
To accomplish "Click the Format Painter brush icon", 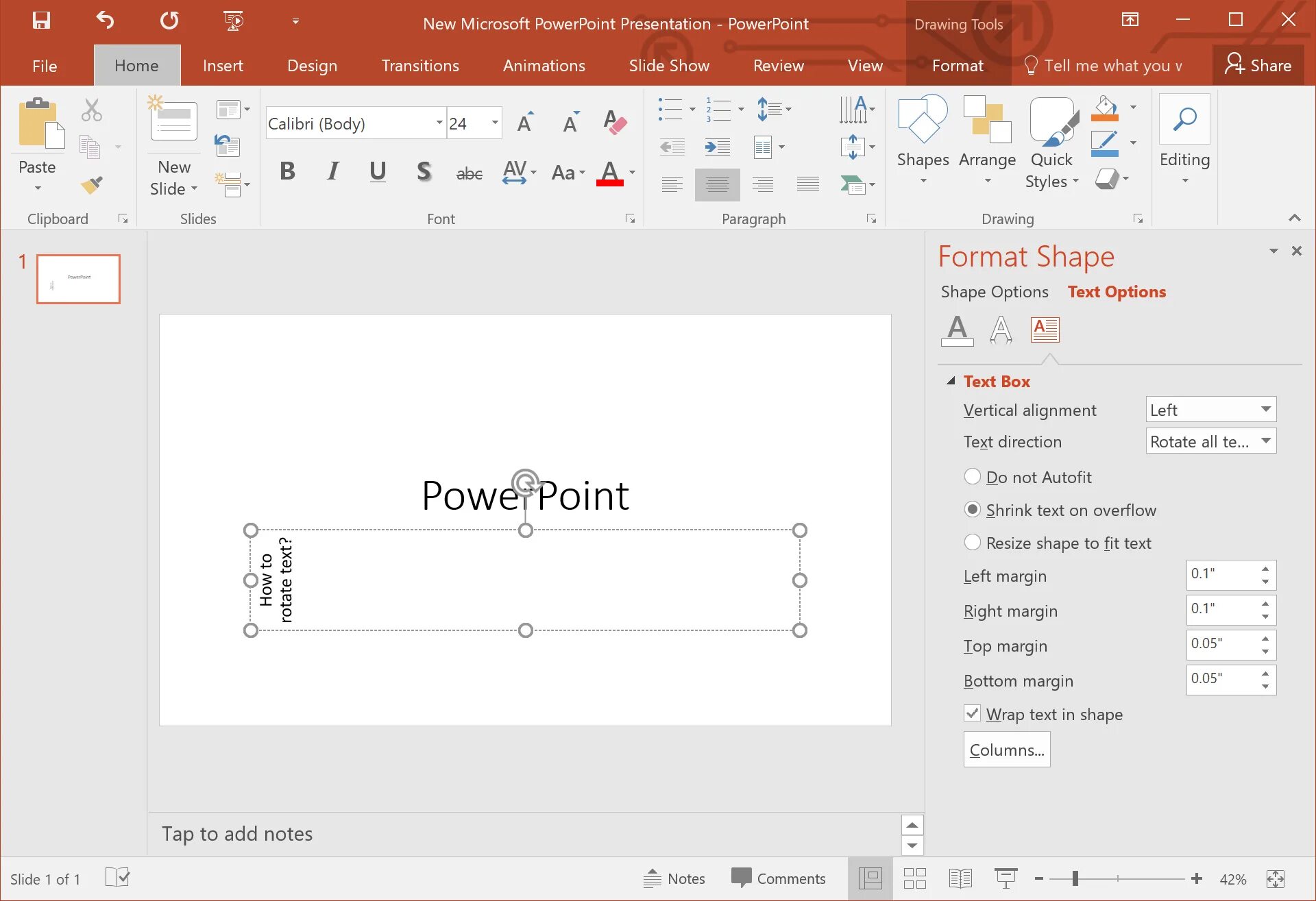I will point(91,185).
